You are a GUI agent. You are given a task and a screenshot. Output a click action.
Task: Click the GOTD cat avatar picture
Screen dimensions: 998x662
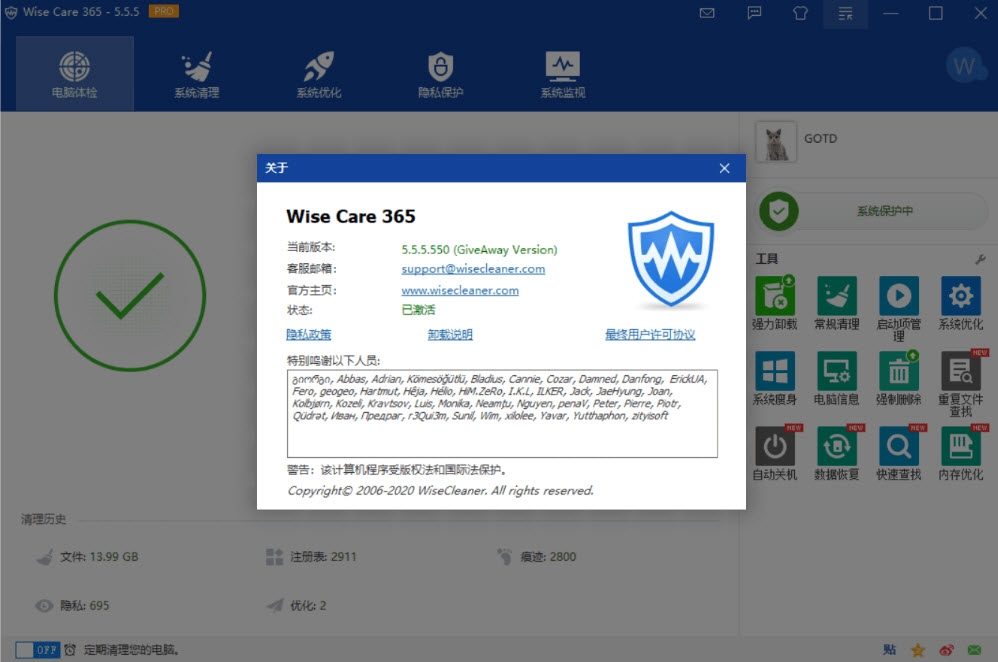775,142
